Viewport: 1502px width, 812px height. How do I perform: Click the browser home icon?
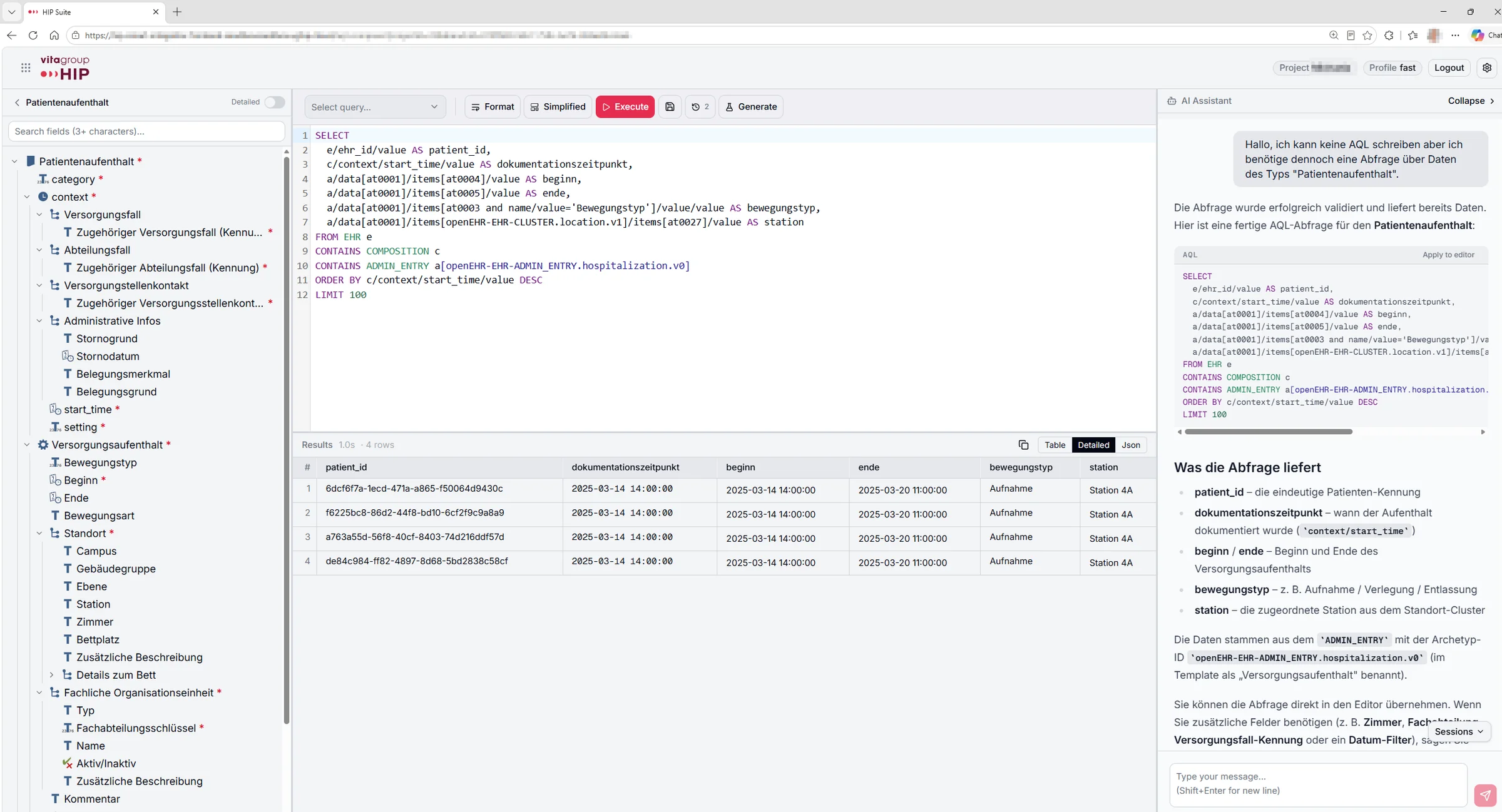54,35
